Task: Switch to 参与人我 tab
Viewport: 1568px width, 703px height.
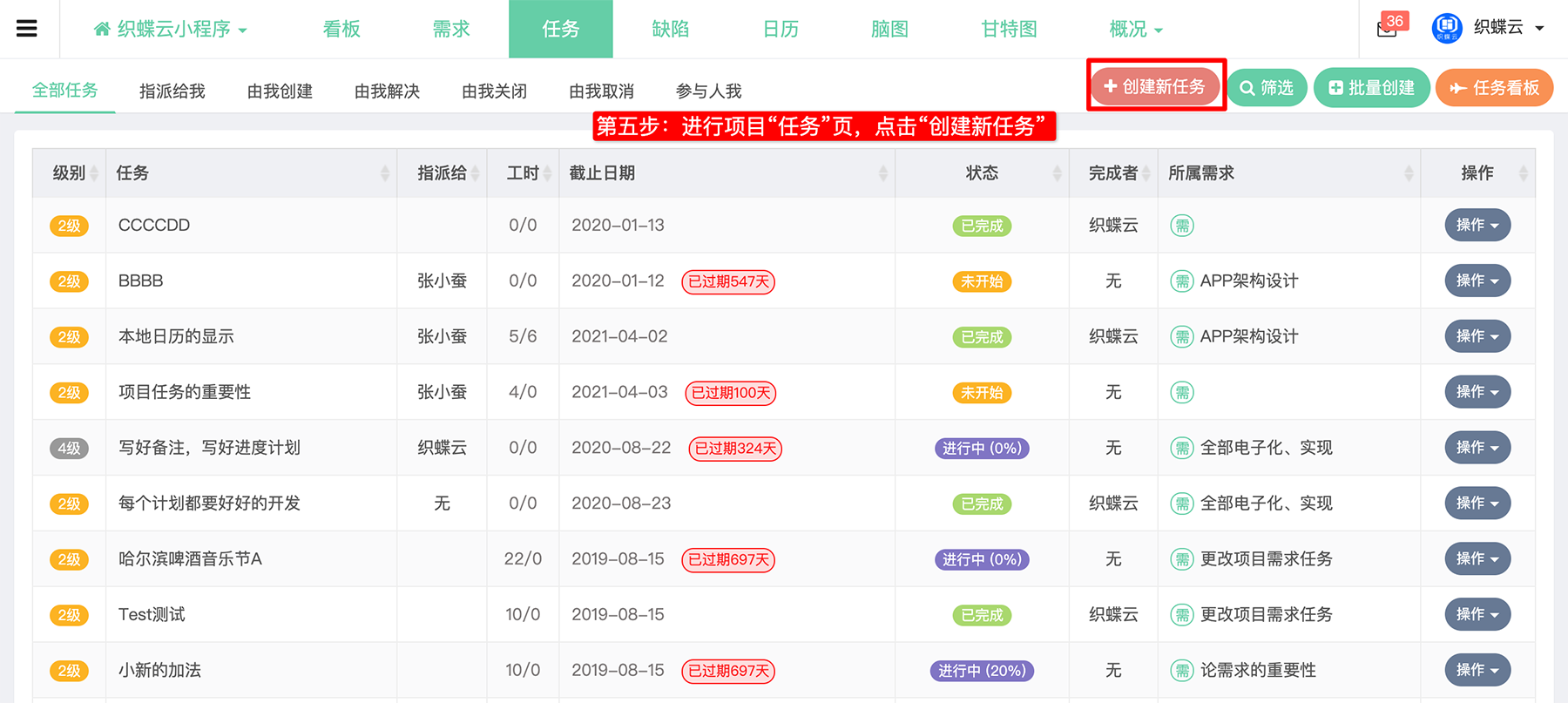Action: point(709,91)
